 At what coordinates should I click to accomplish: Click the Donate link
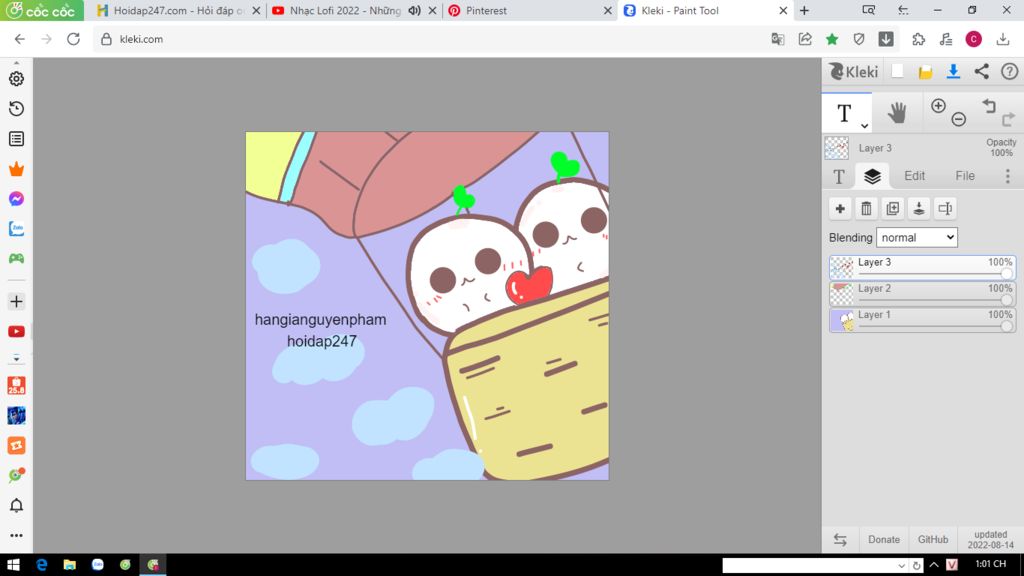tap(884, 539)
